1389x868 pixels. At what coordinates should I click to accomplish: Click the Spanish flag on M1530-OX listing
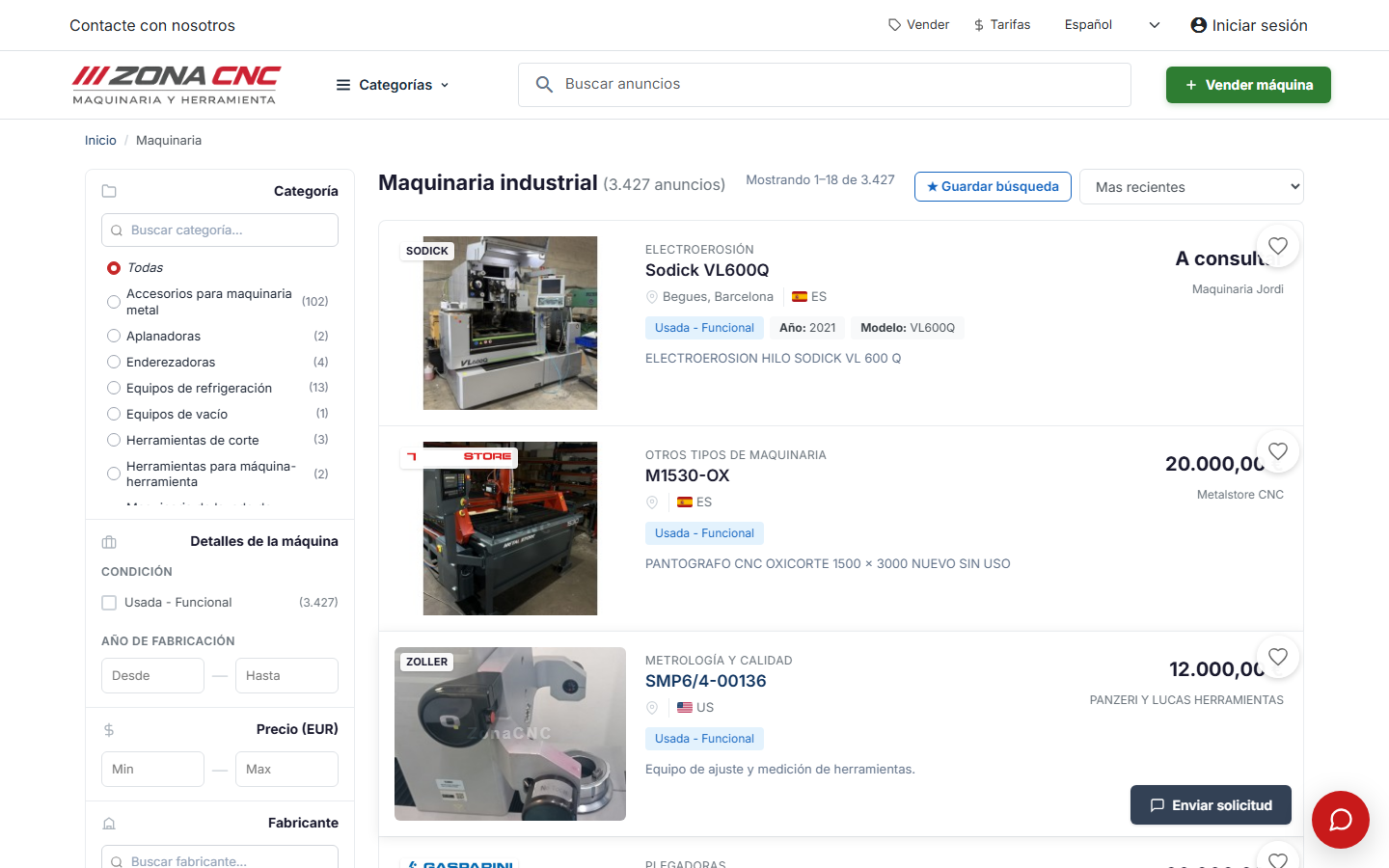tap(685, 502)
